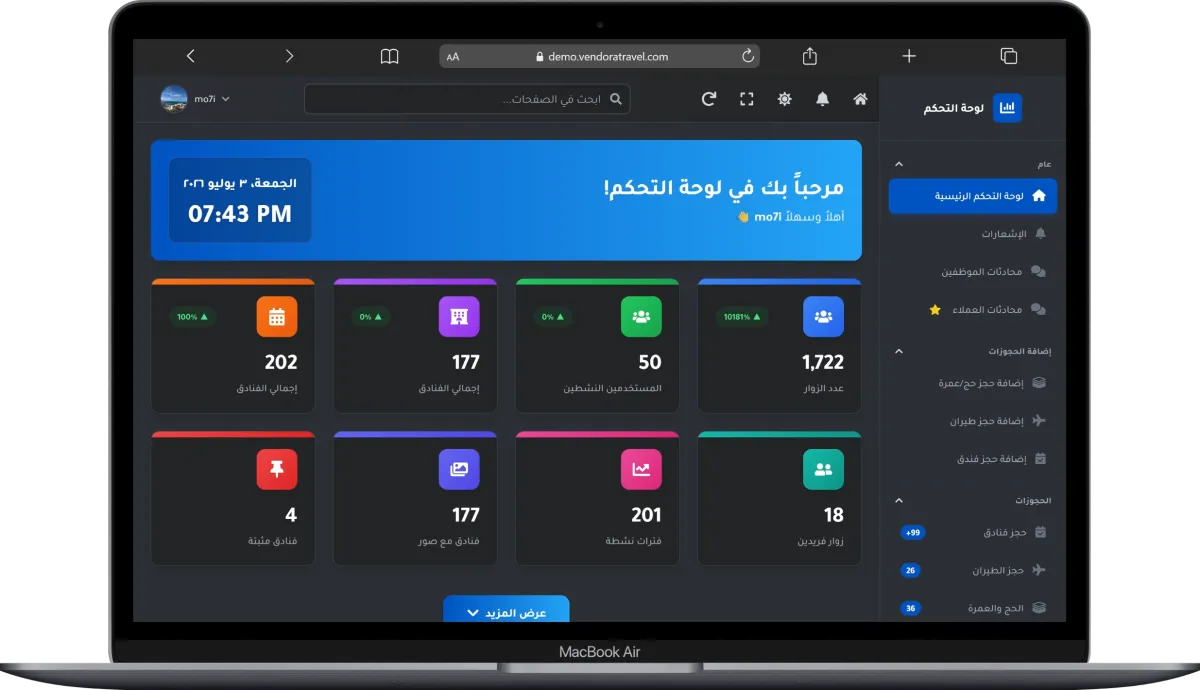Reload the page from the address bar
Image resolution: width=1200 pixels, height=690 pixels.
[x=747, y=56]
